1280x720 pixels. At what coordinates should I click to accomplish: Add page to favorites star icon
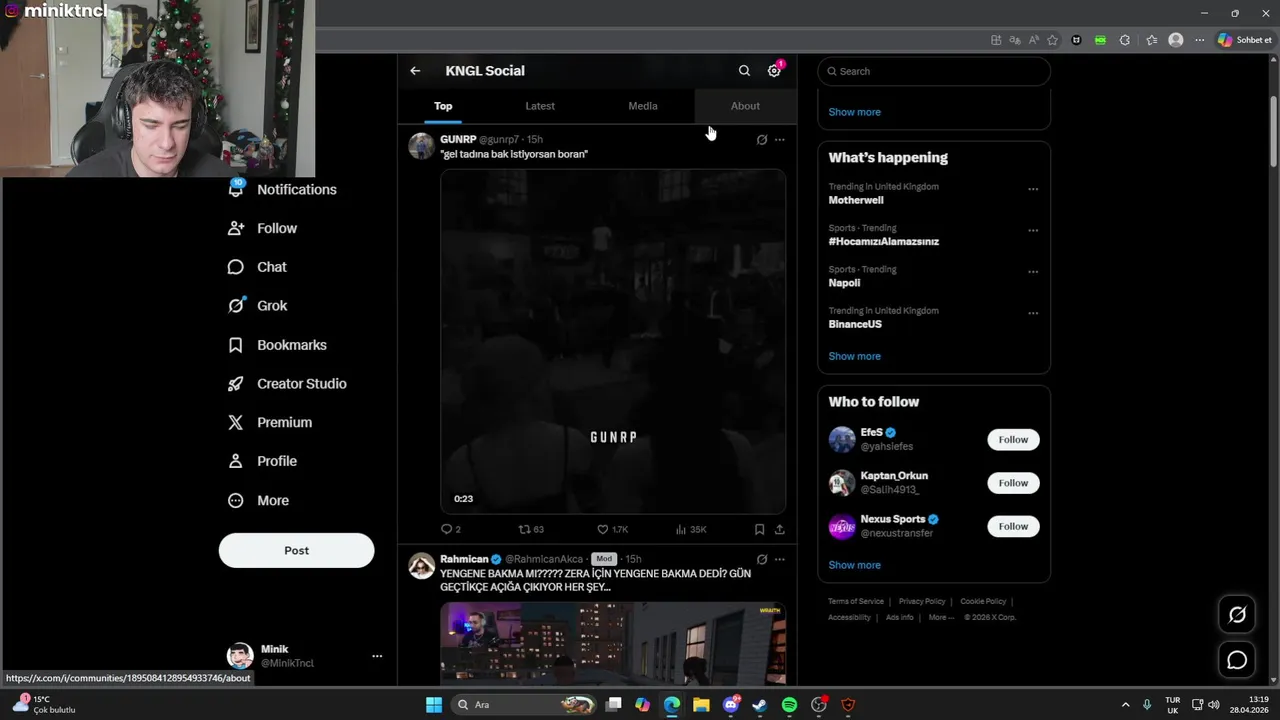point(1053,40)
